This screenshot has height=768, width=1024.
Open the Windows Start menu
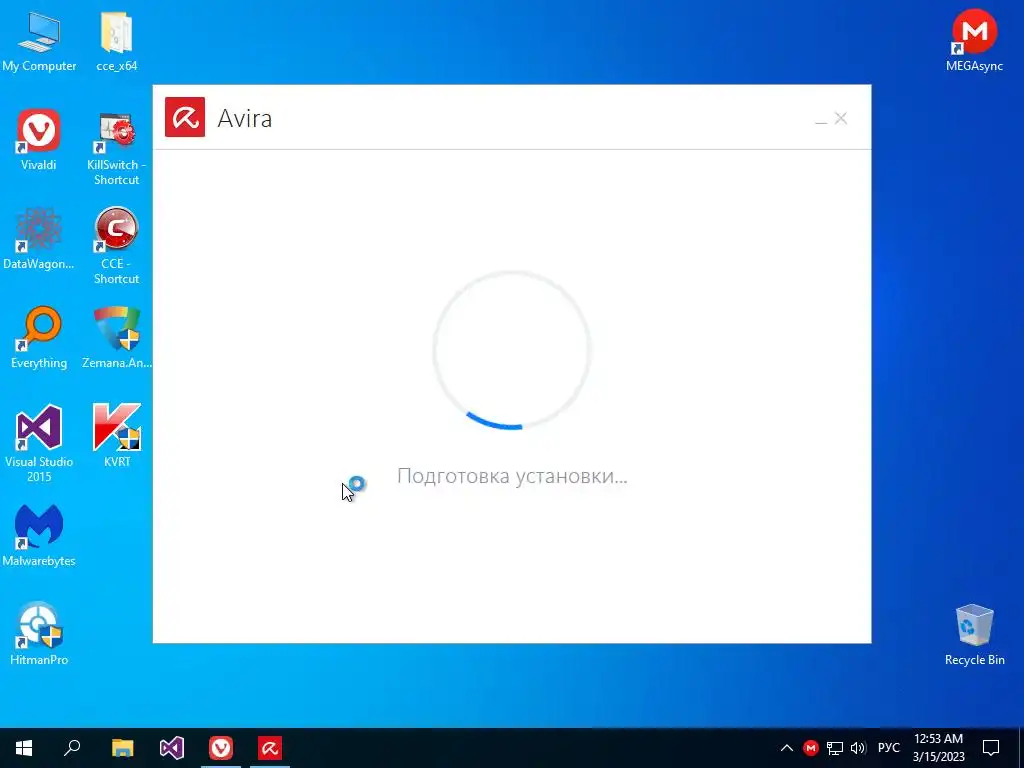(24, 748)
